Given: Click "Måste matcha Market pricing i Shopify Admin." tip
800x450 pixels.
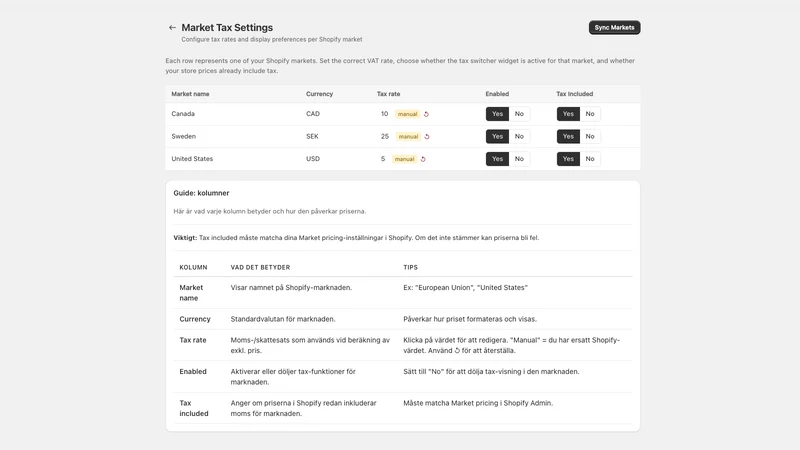Looking at the screenshot, I should tap(478, 403).
